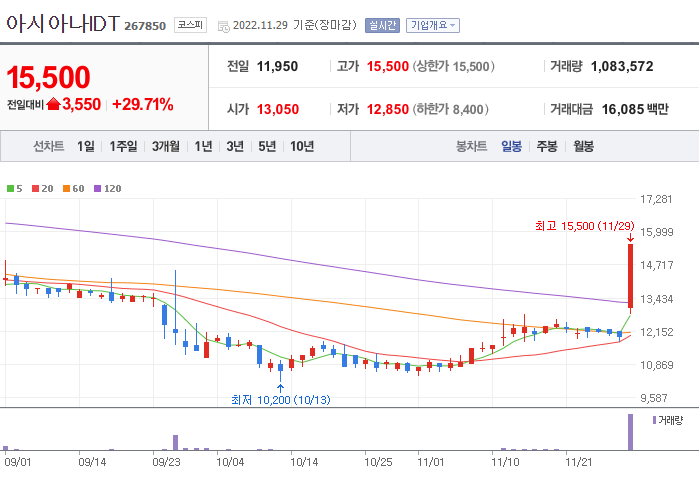699x488 pixels.
Task: Select the 1년 line chart tab
Action: click(203, 146)
